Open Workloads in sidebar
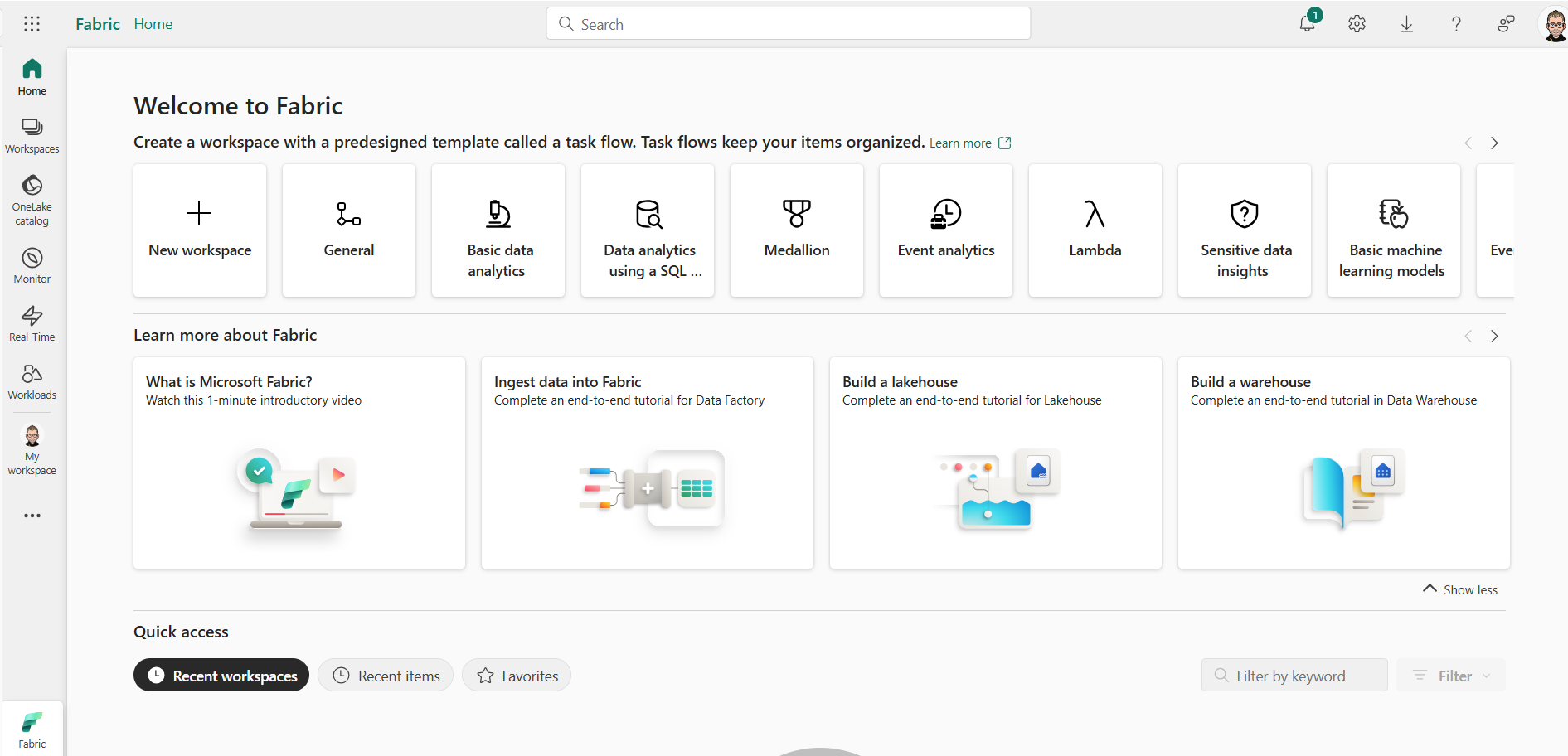 click(32, 382)
